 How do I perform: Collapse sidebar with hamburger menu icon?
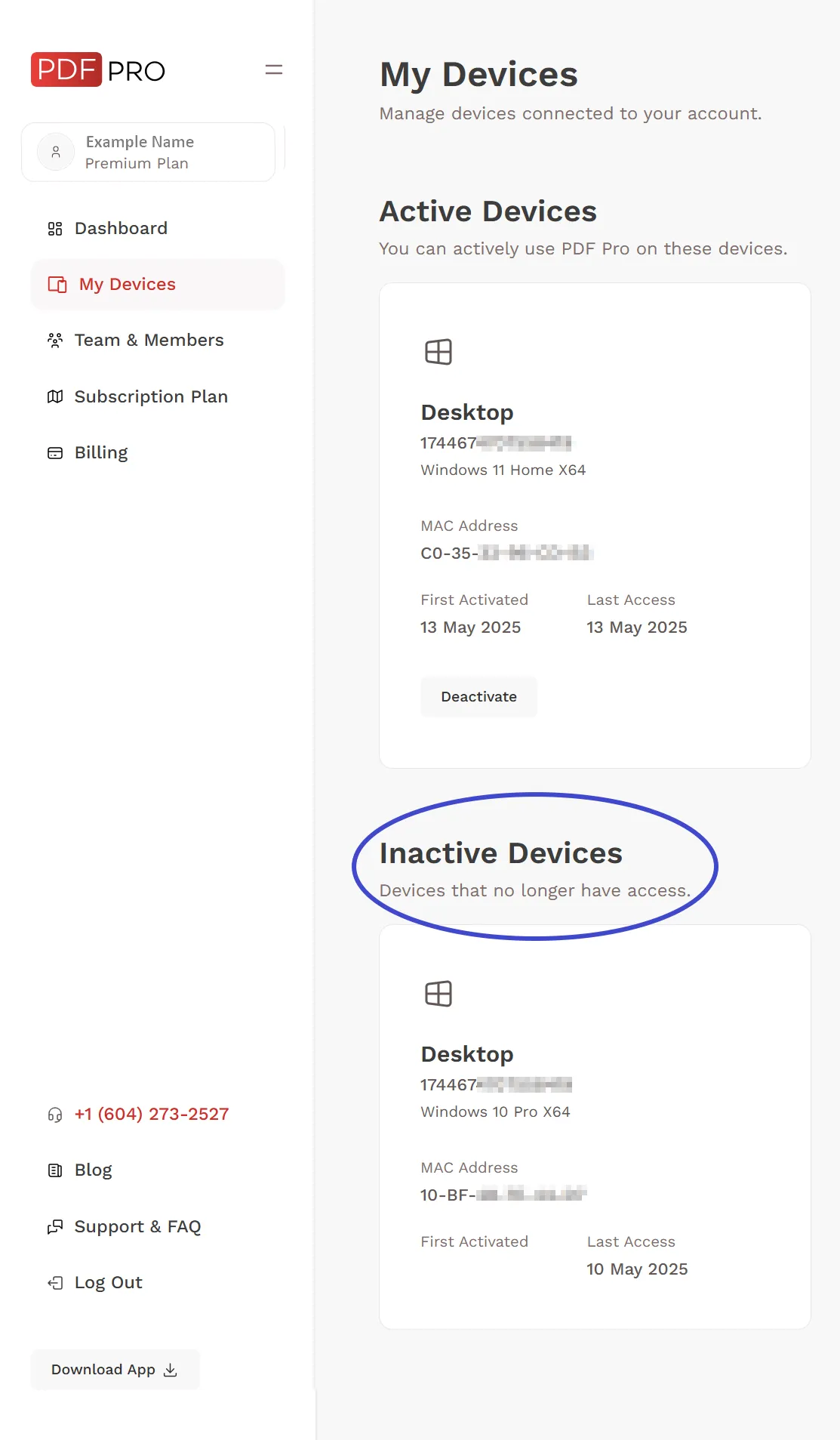coord(274,69)
